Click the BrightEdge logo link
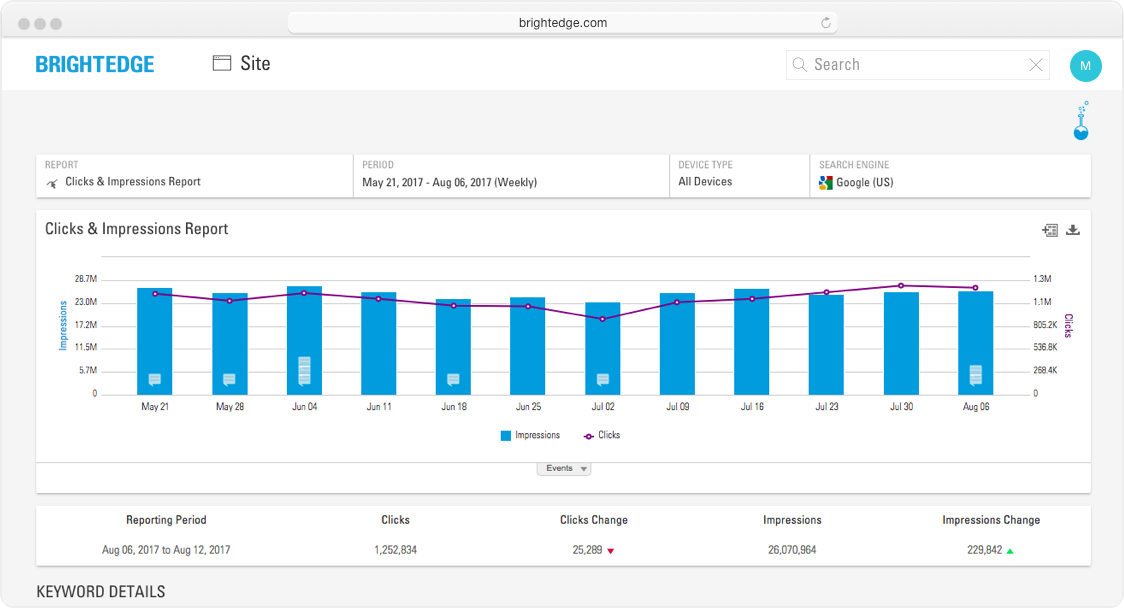The image size is (1124, 608). click(x=95, y=65)
